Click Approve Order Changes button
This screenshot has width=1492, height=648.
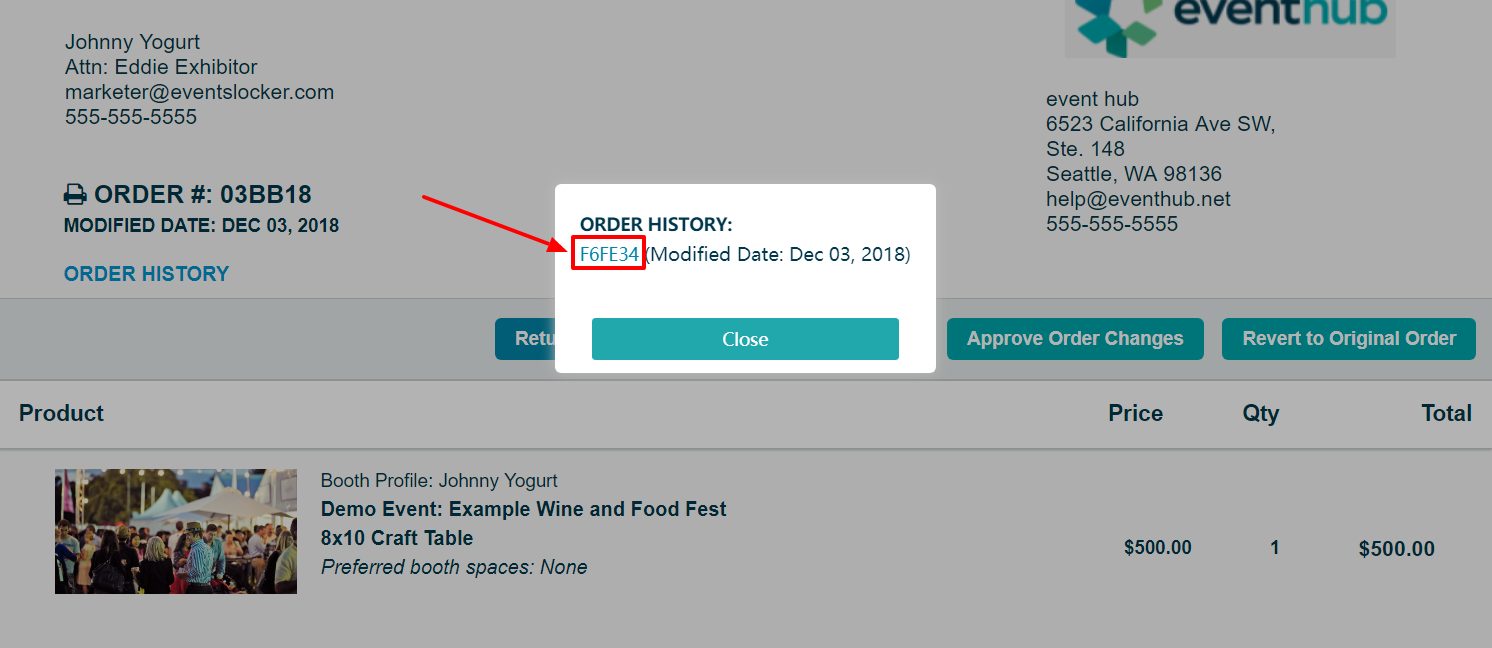[x=1075, y=339]
